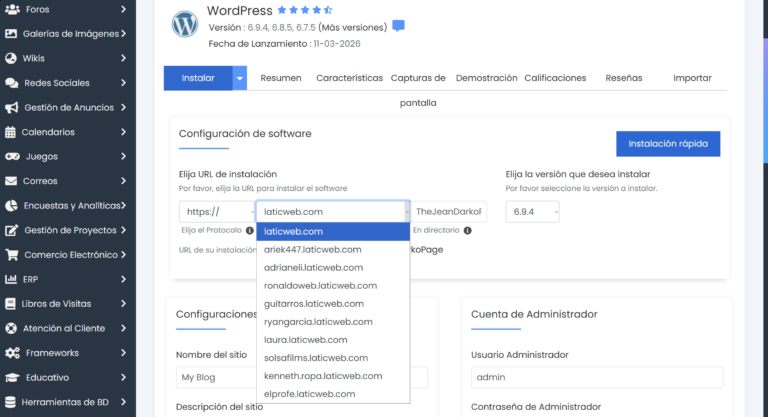The width and height of the screenshot is (768, 417).
Task: Click the Correos envelope icon
Action: click(11, 181)
